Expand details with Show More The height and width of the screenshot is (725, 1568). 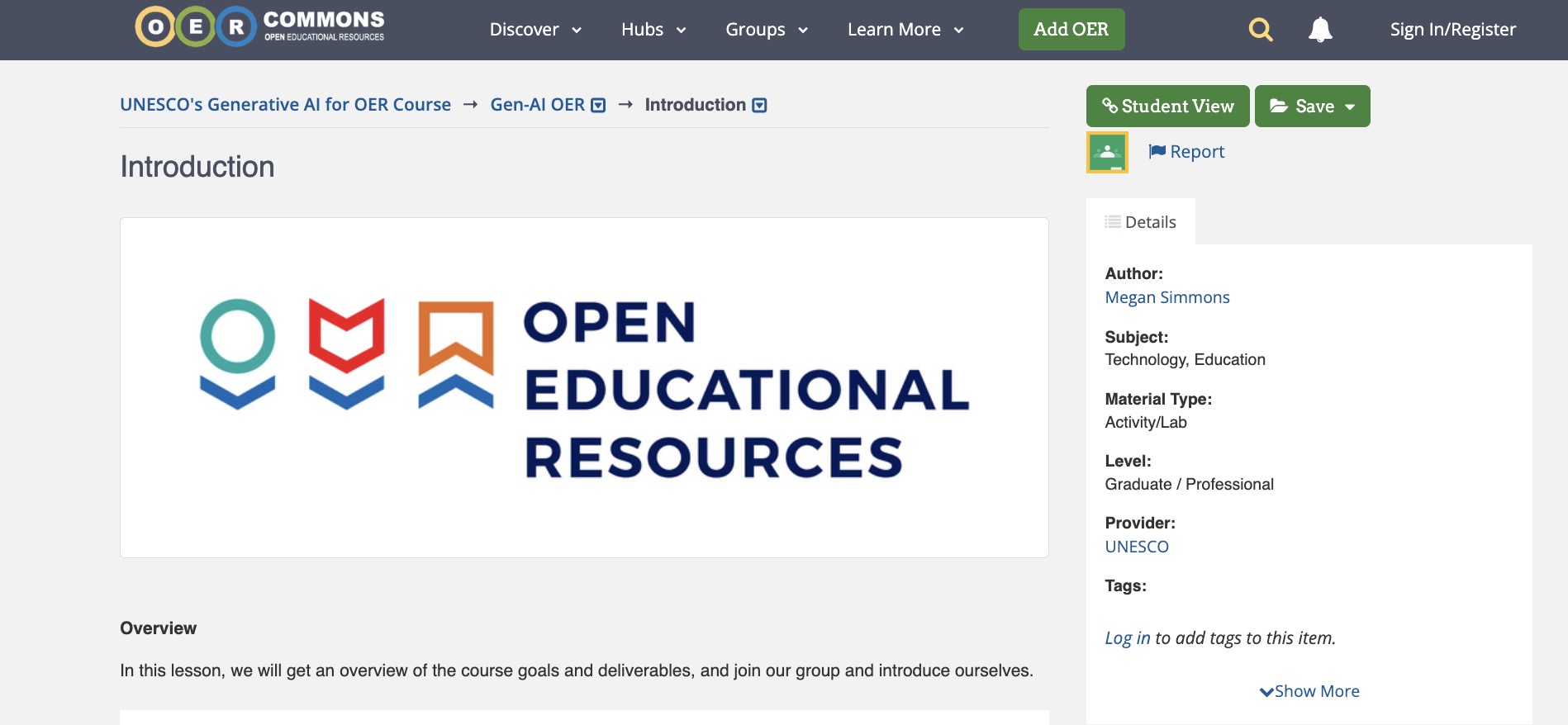1309,691
